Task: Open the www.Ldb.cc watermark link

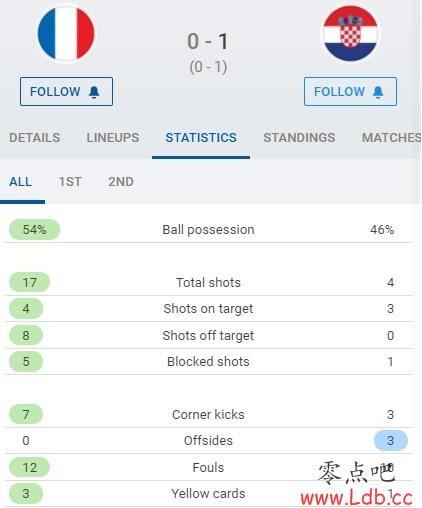Action: pos(356,498)
